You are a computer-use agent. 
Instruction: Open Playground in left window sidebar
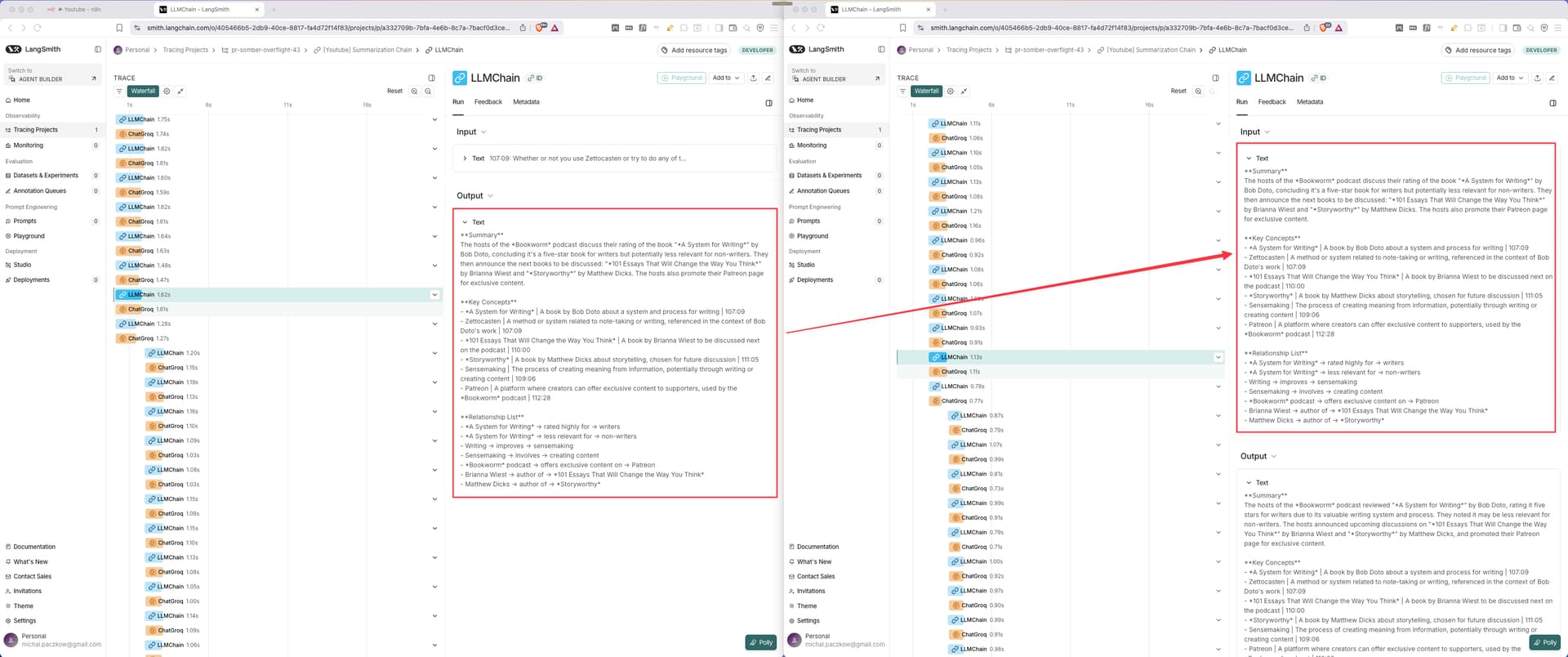(x=51, y=236)
